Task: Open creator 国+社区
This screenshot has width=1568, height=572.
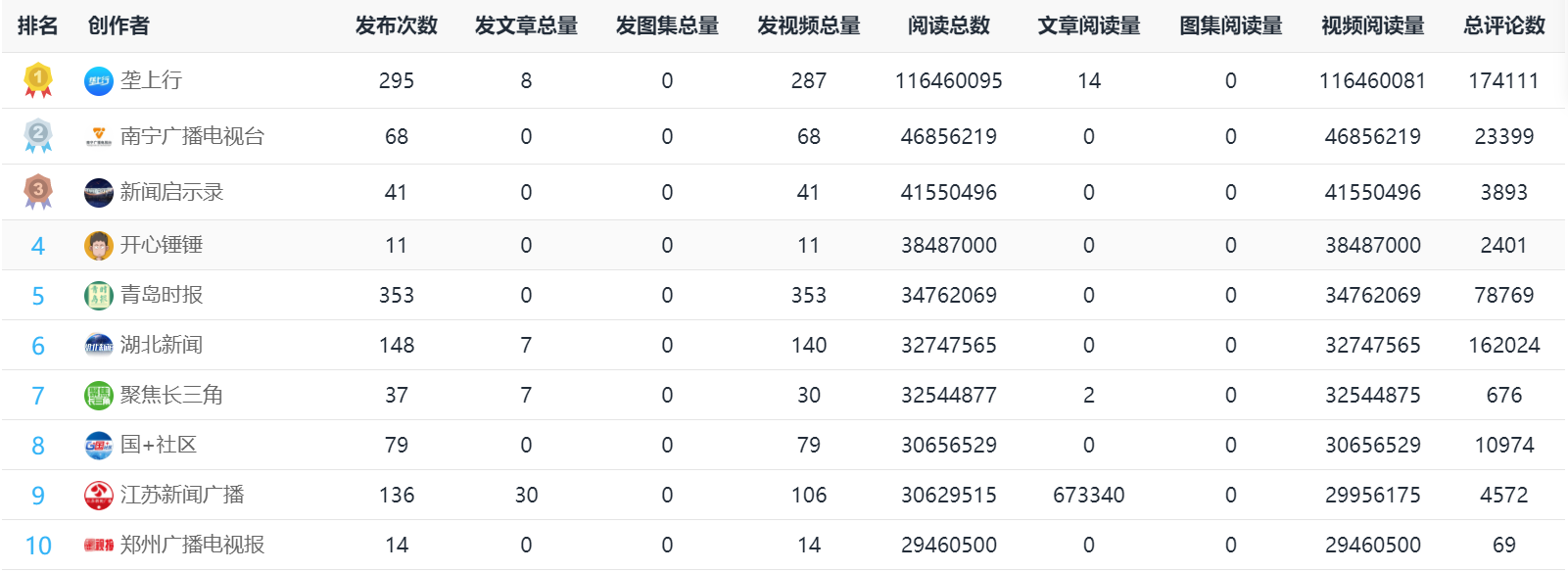Action: 159,445
